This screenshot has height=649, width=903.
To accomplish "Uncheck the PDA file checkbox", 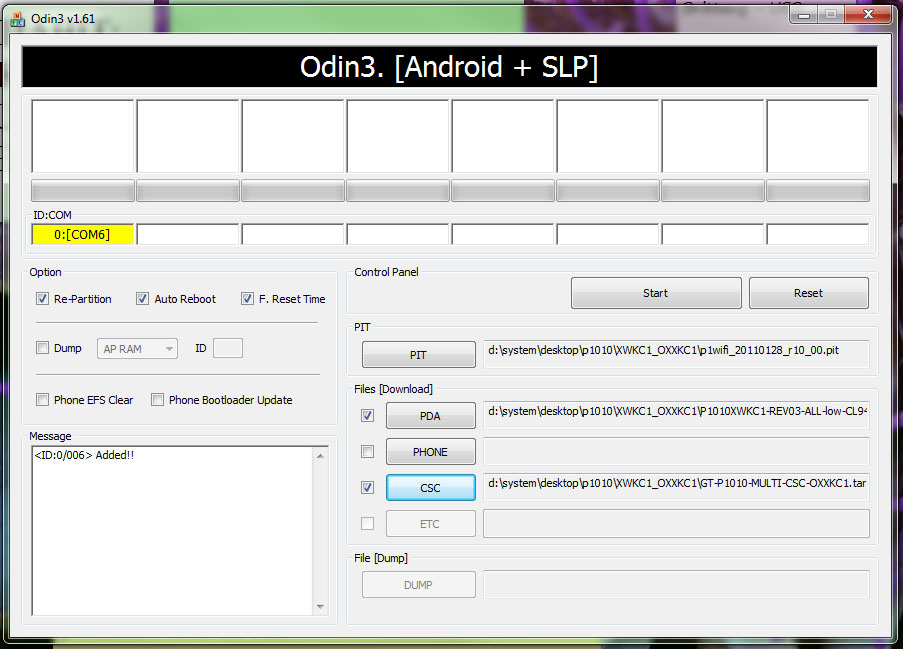I will click(x=367, y=415).
